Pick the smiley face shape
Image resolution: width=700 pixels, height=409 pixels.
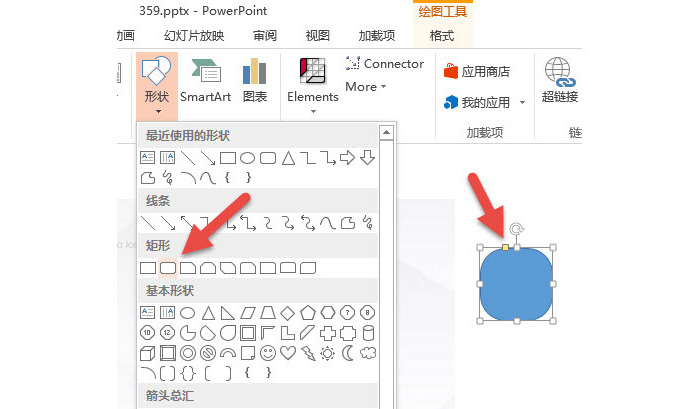pyautogui.click(x=268, y=353)
